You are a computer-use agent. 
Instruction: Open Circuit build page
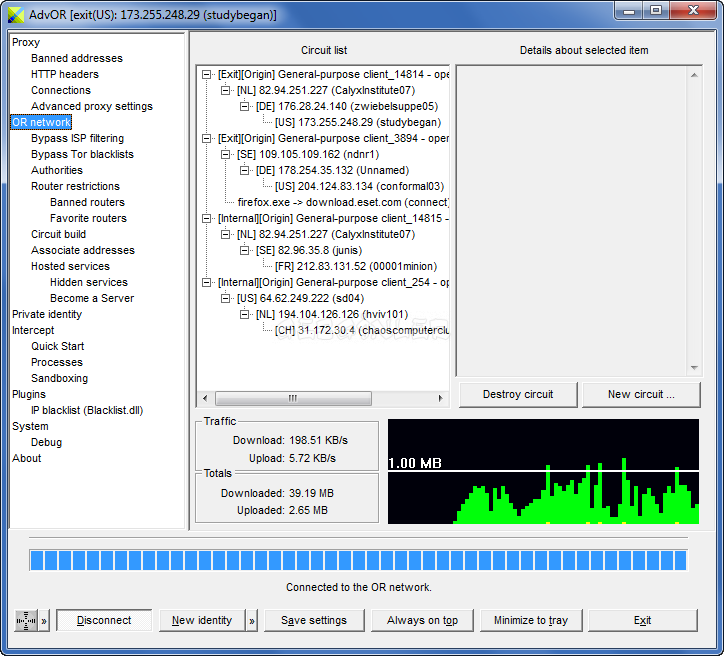58,235
